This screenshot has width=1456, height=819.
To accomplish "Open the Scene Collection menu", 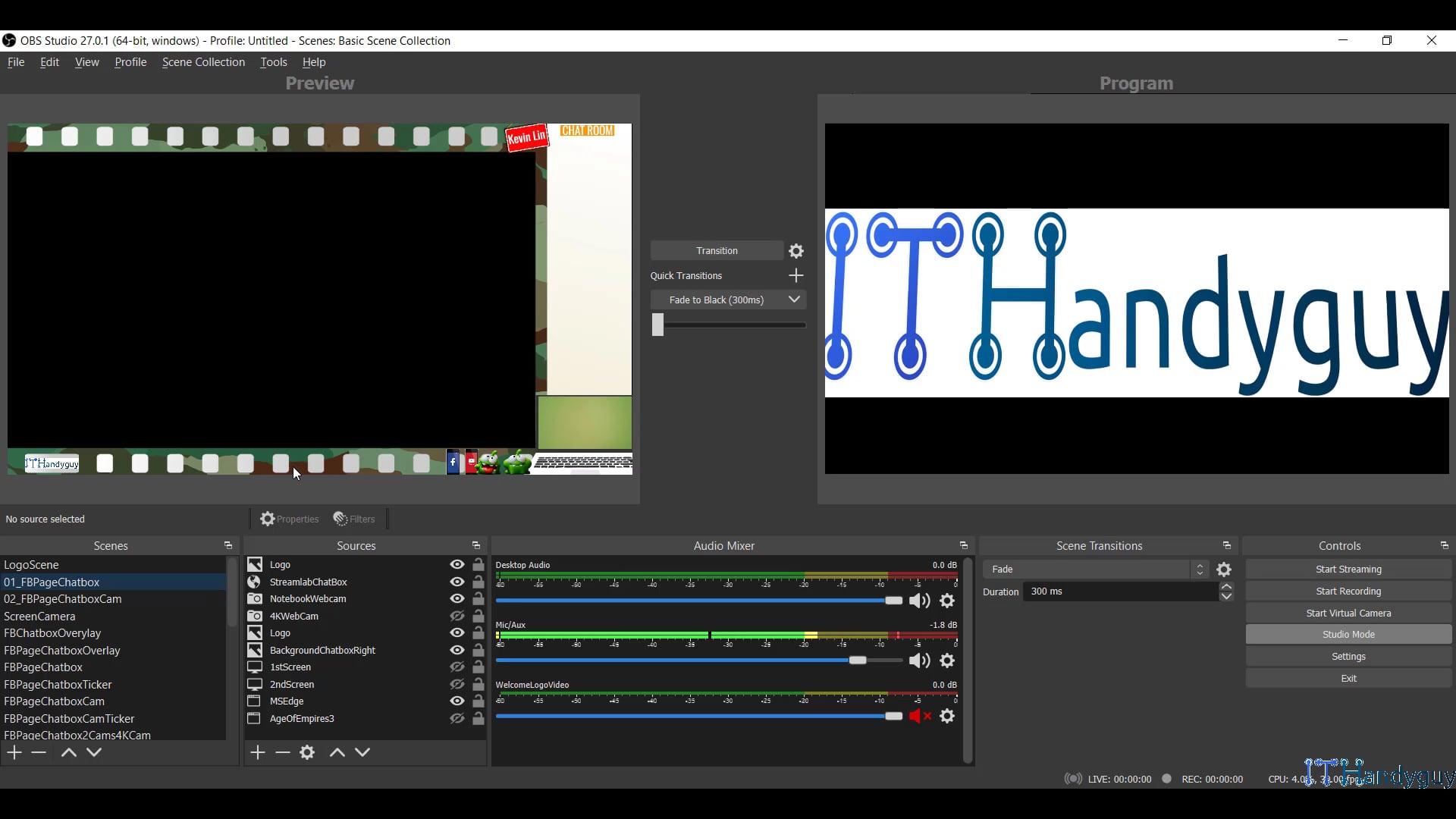I will click(x=203, y=62).
